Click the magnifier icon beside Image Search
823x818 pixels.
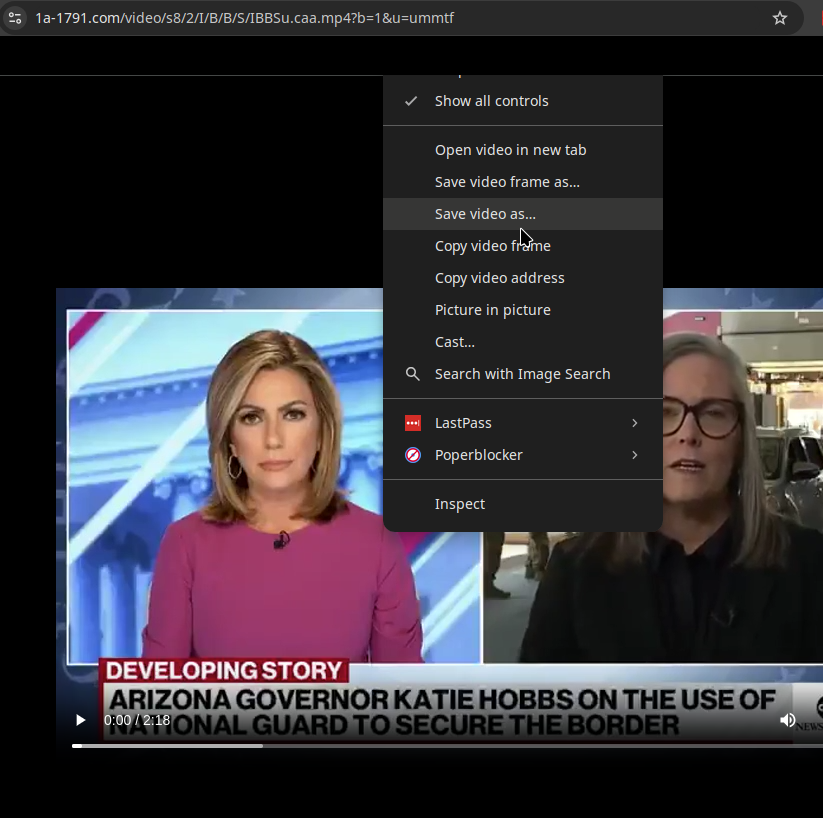coord(413,374)
